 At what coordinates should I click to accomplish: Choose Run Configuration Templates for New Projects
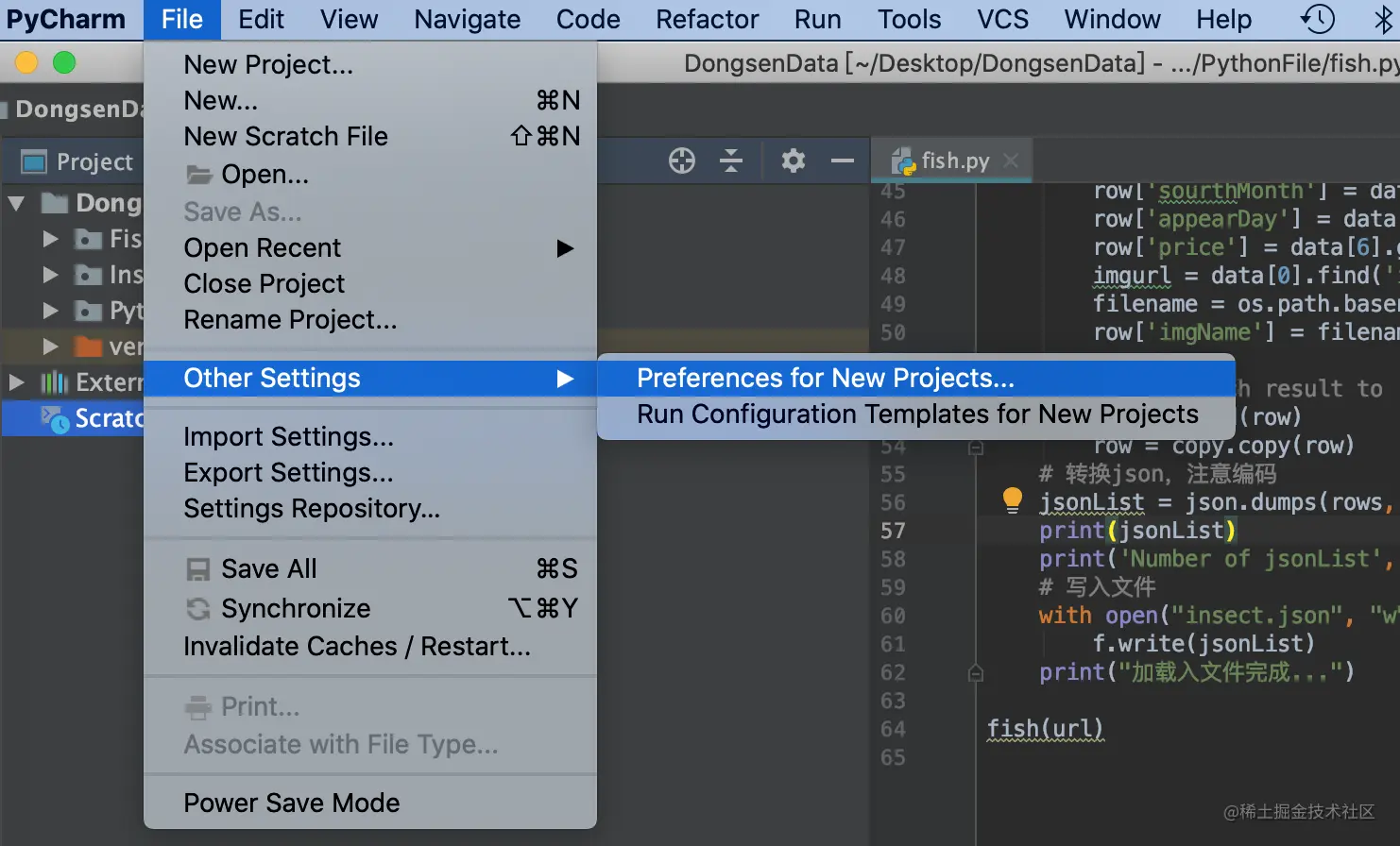916,415
